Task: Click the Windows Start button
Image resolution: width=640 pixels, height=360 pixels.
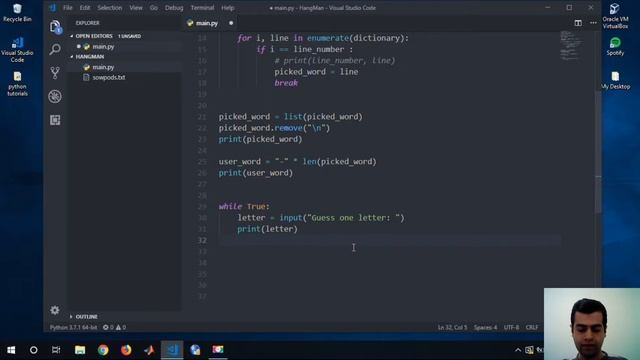Action: tap(11, 350)
